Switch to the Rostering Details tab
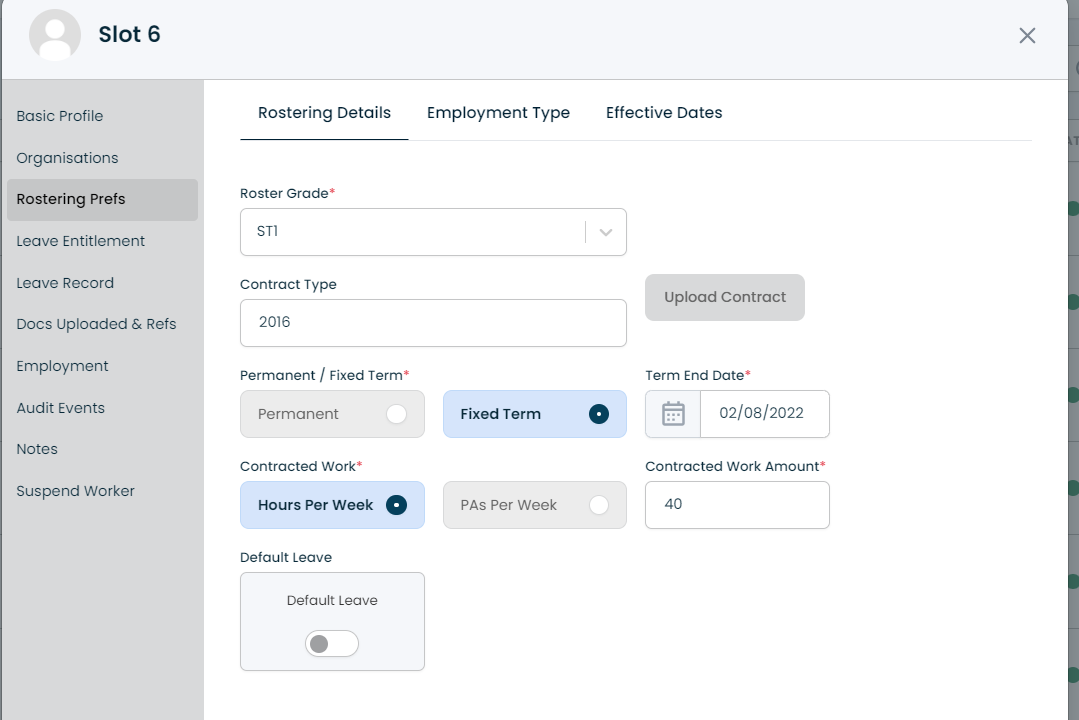Image resolution: width=1079 pixels, height=720 pixels. tap(324, 113)
